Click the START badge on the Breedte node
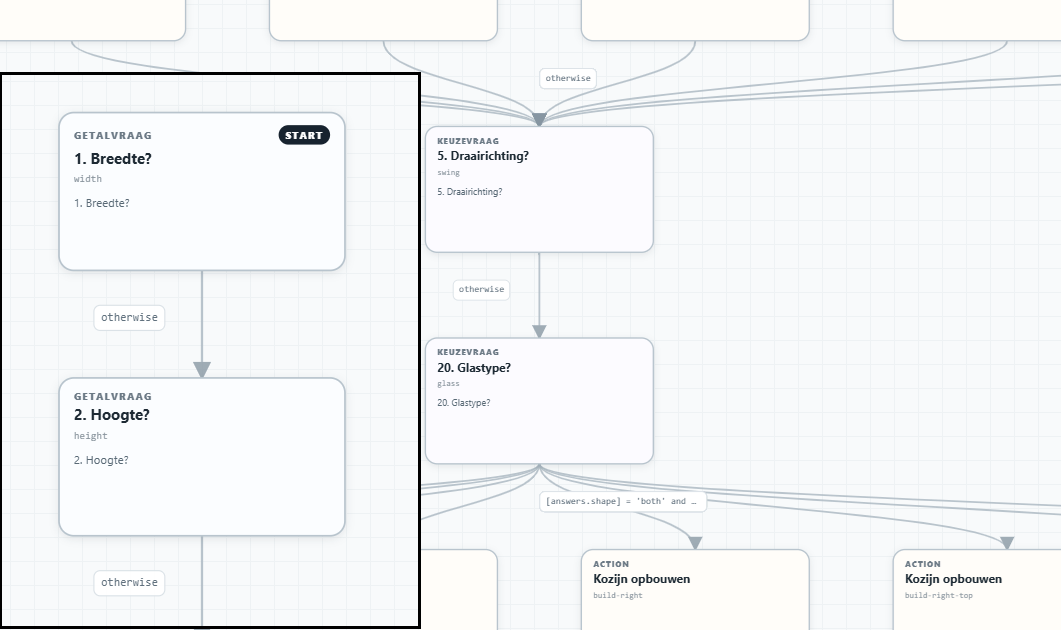Image resolution: width=1061 pixels, height=630 pixels. tap(304, 135)
